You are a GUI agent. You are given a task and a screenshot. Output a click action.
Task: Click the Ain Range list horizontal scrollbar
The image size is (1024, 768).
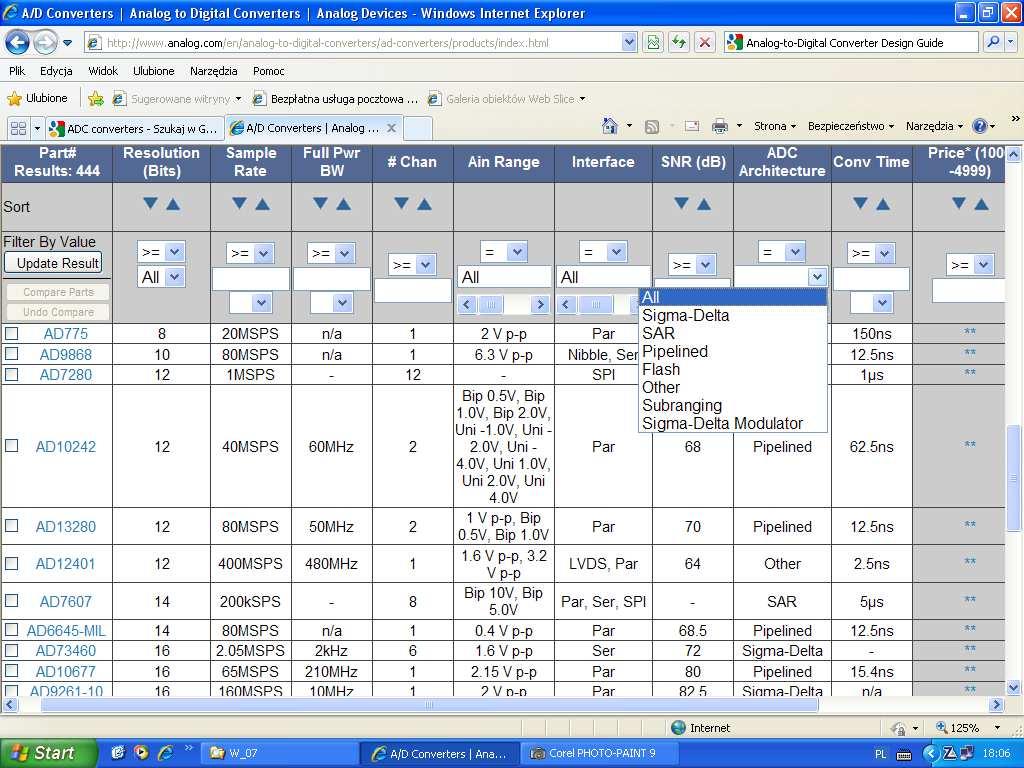coord(503,304)
